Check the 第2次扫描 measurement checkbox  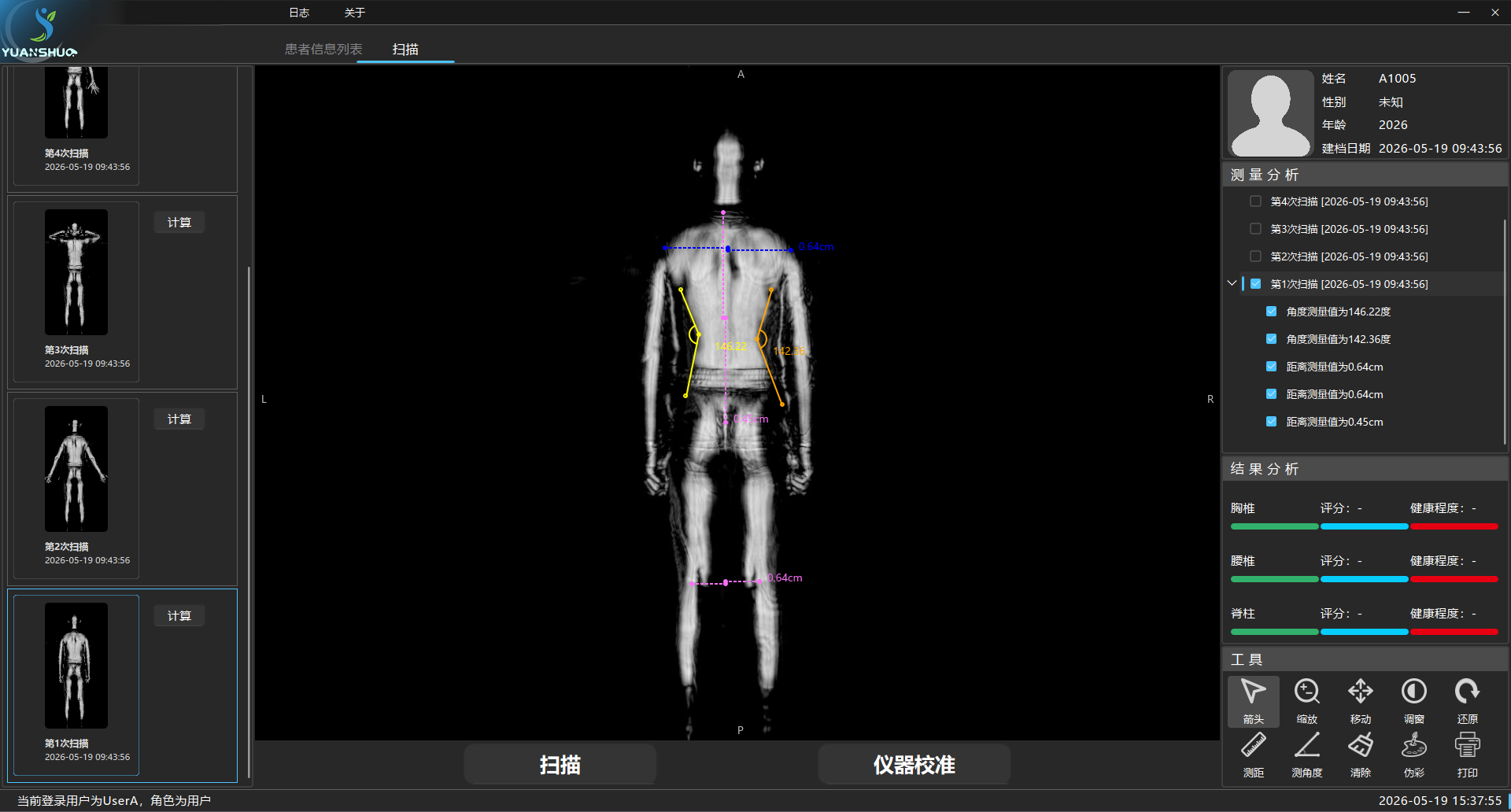coord(1255,257)
